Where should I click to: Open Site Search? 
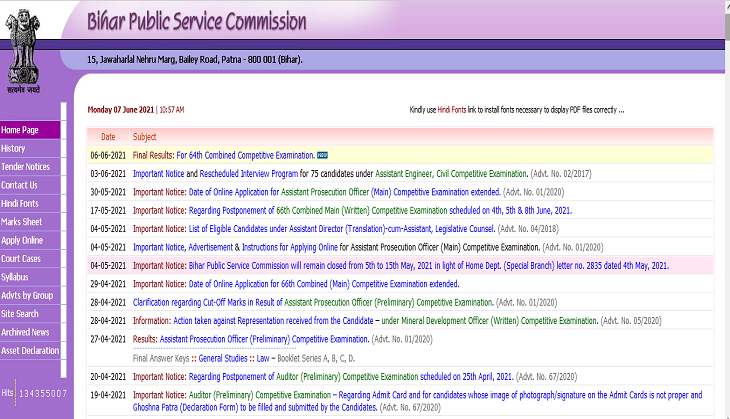pos(30,314)
